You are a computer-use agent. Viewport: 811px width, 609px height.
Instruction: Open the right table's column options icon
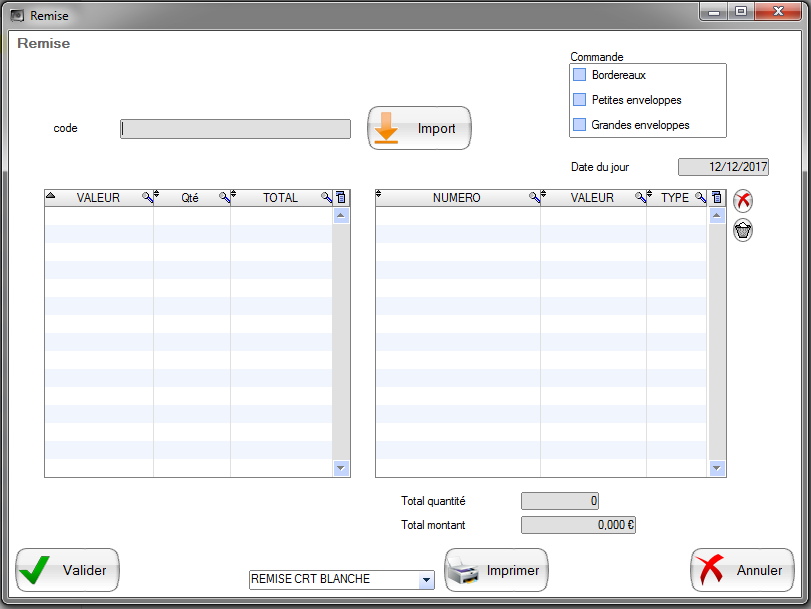coord(716,198)
